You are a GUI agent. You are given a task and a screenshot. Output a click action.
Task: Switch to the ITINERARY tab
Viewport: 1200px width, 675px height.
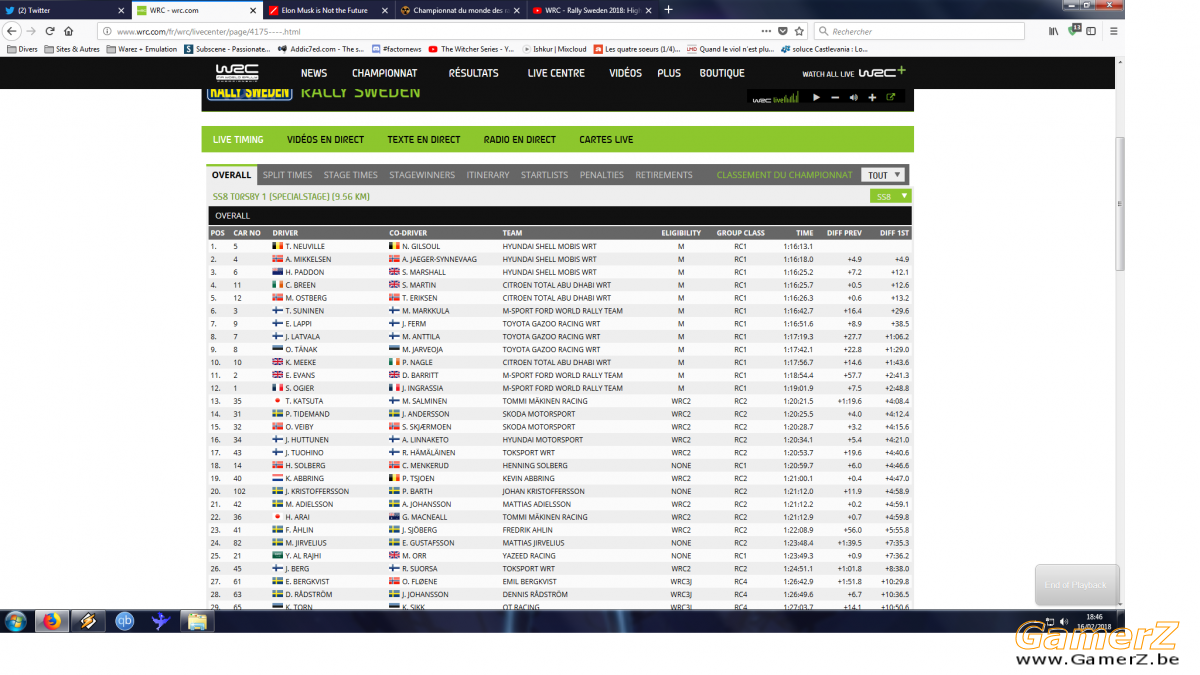(x=488, y=175)
